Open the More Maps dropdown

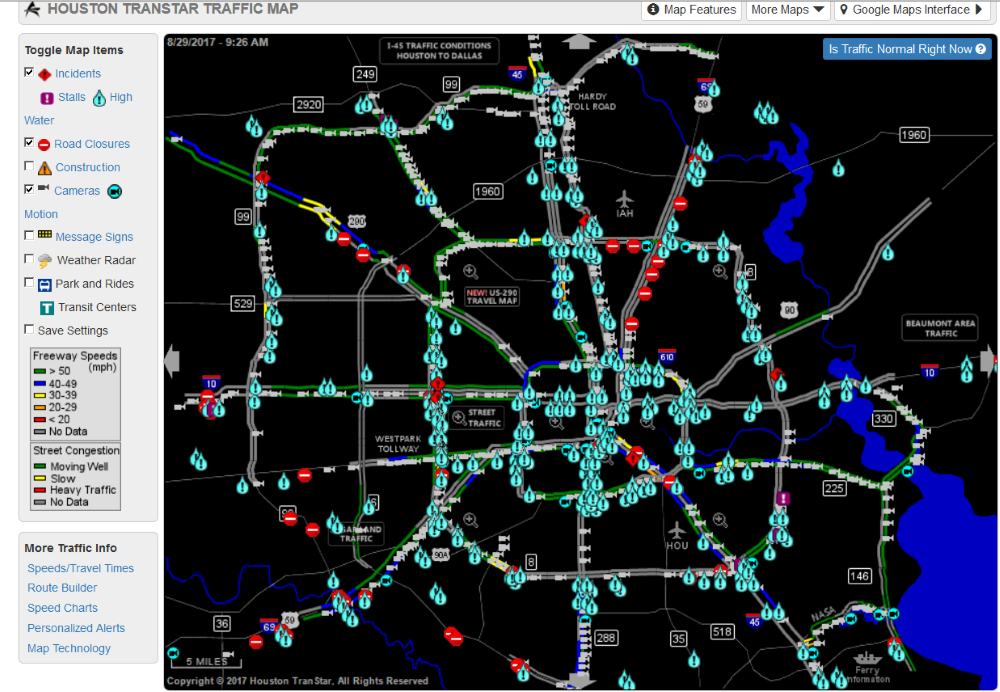787,10
